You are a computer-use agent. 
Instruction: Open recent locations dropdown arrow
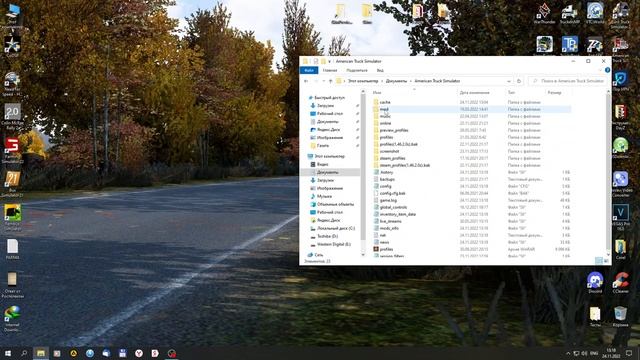point(324,81)
